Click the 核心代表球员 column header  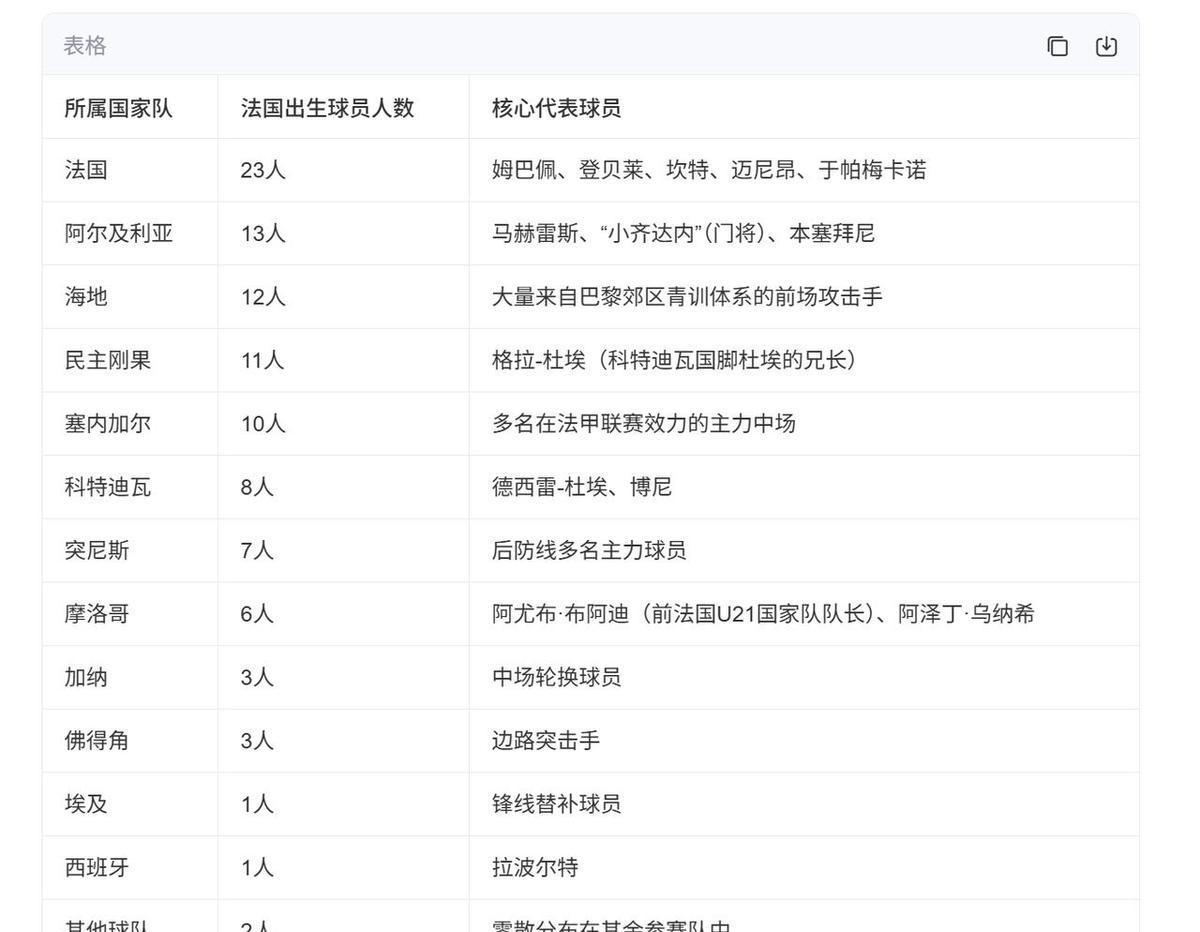[804, 107]
